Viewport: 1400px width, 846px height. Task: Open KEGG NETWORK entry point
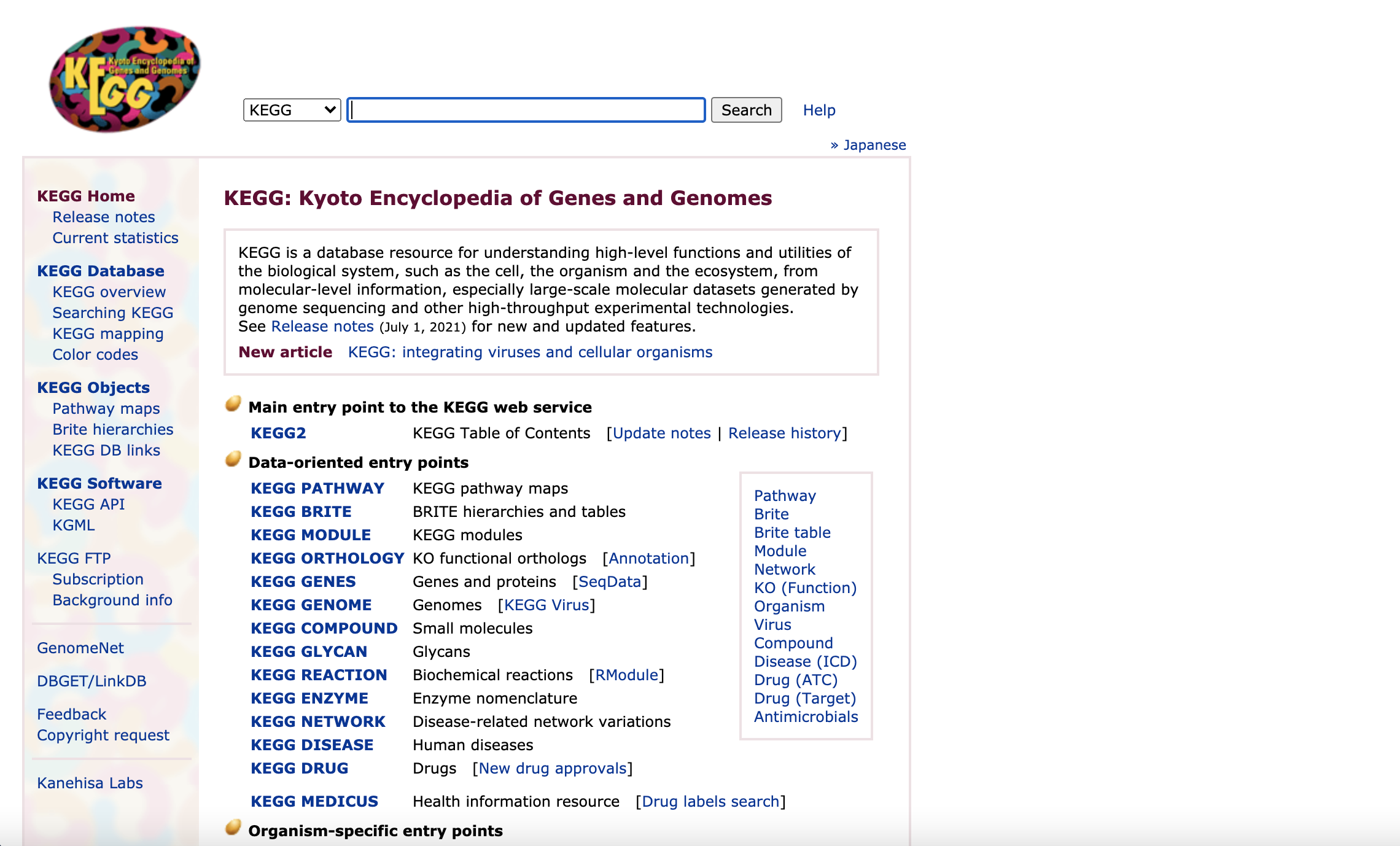[x=318, y=721]
